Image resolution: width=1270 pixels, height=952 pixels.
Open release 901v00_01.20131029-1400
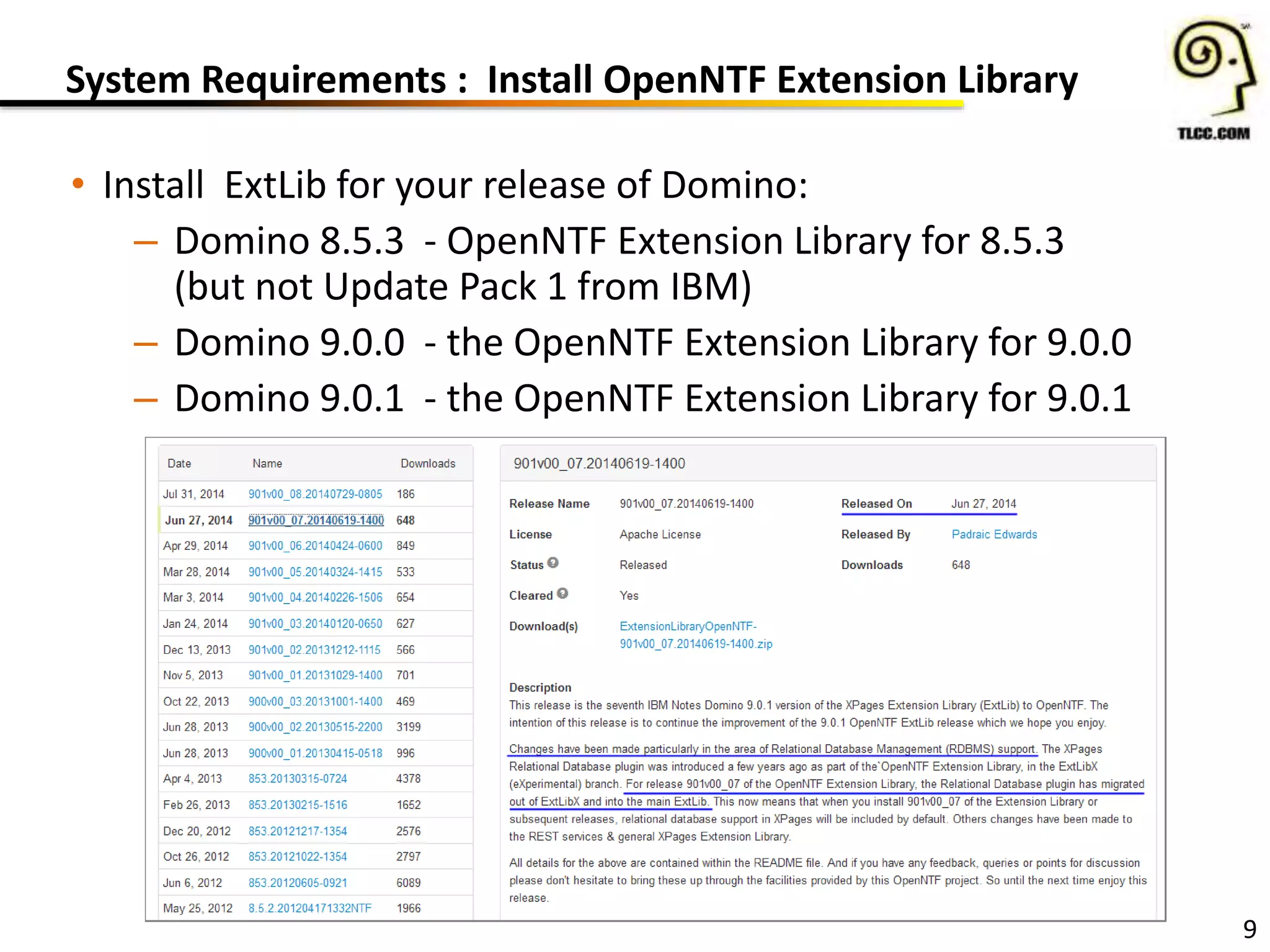(x=315, y=675)
